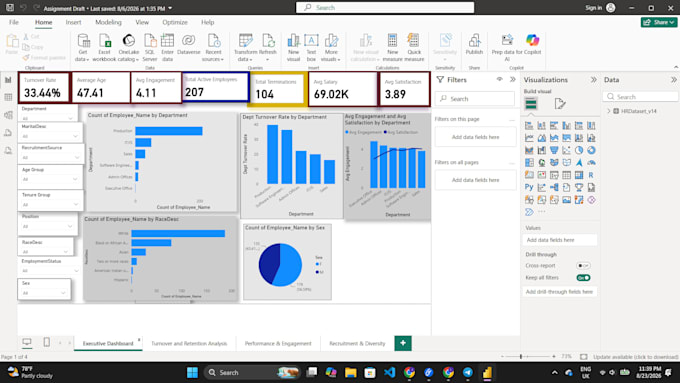
Task: Create a New measure
Action: [x=392, y=47]
